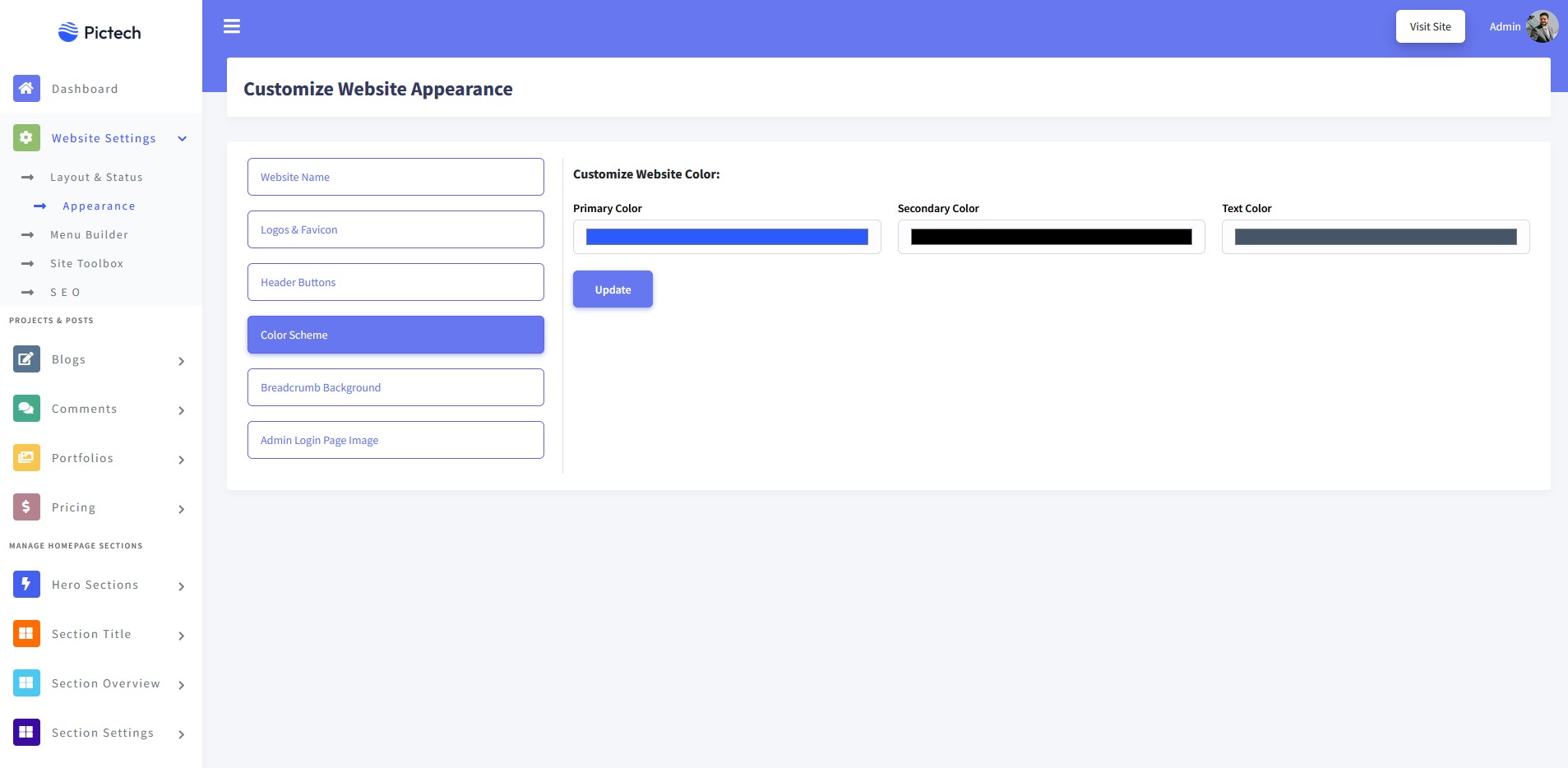The height and width of the screenshot is (768, 1568).
Task: Toggle the hamburger sidebar menu icon
Action: 232,26
